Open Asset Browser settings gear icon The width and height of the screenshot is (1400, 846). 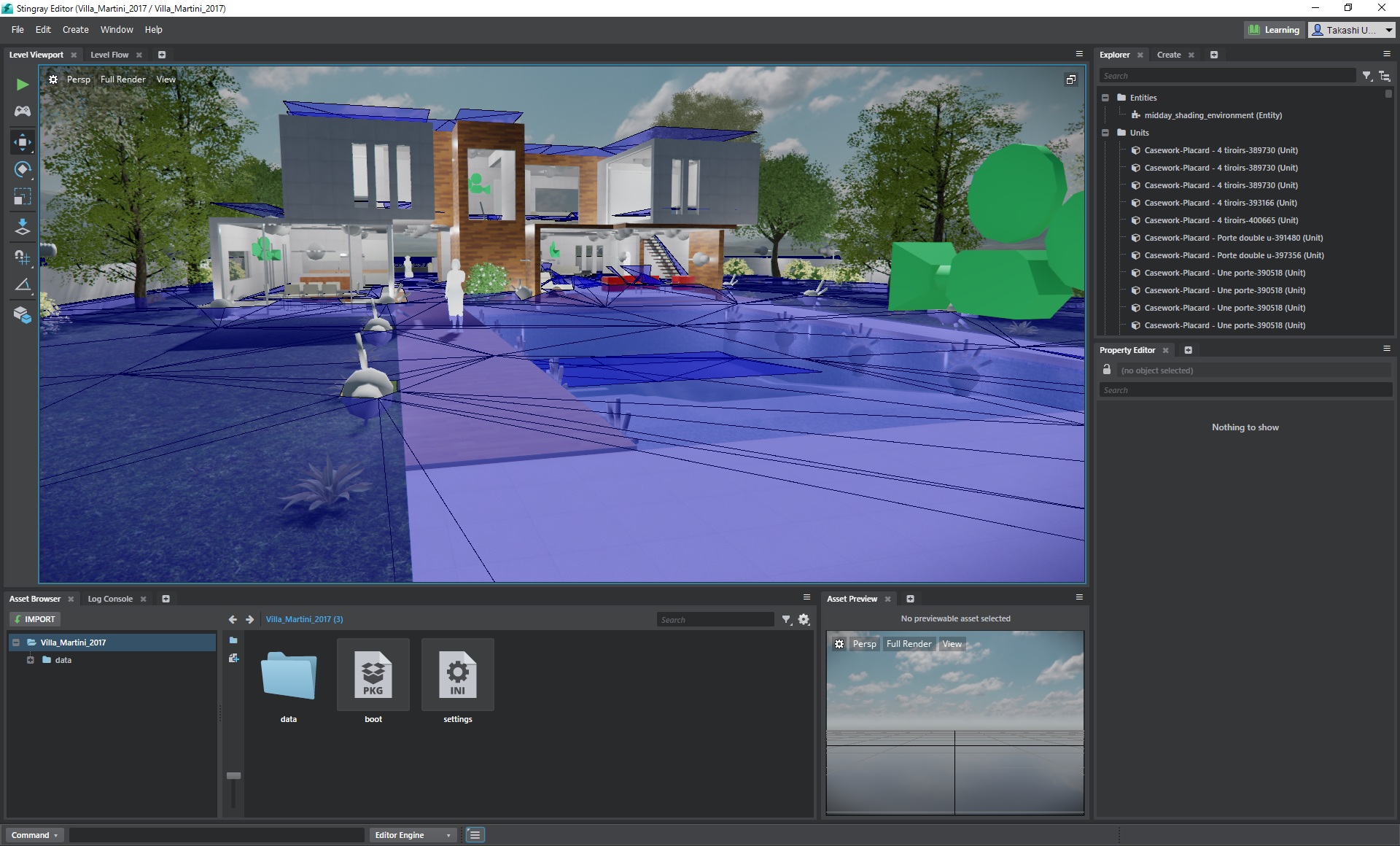pyautogui.click(x=804, y=619)
